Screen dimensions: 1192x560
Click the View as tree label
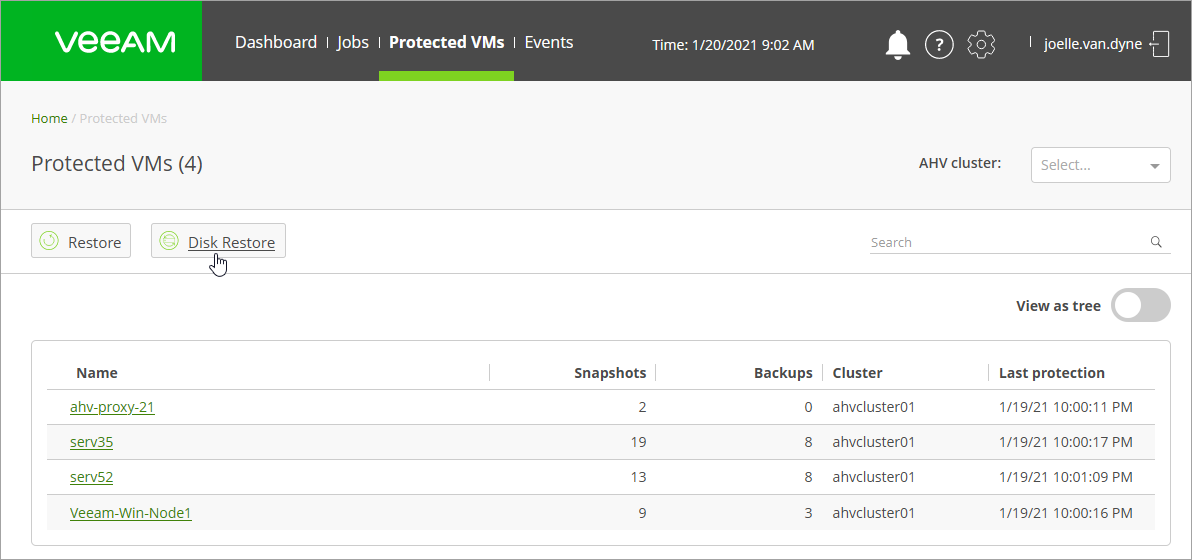pyautogui.click(x=1058, y=306)
